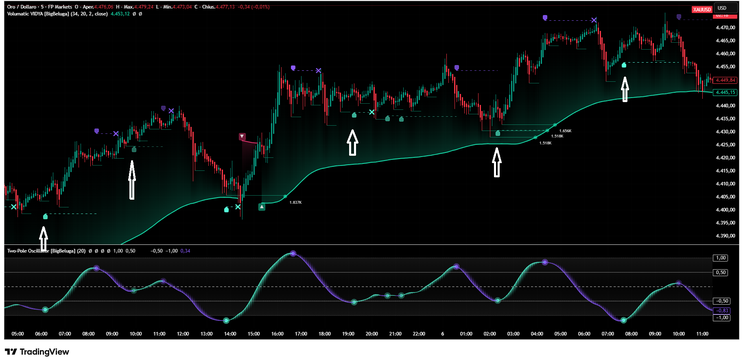Click the cyan X marker near 20:00

pyautogui.click(x=372, y=112)
